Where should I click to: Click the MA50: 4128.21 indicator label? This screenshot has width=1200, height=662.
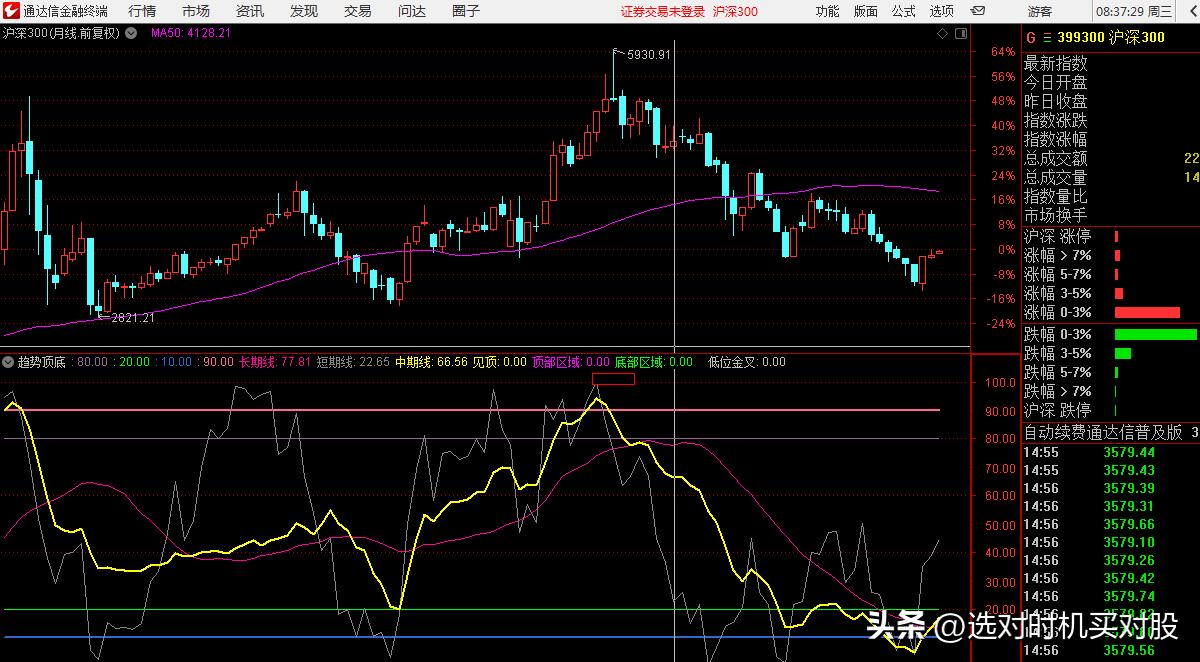point(191,33)
